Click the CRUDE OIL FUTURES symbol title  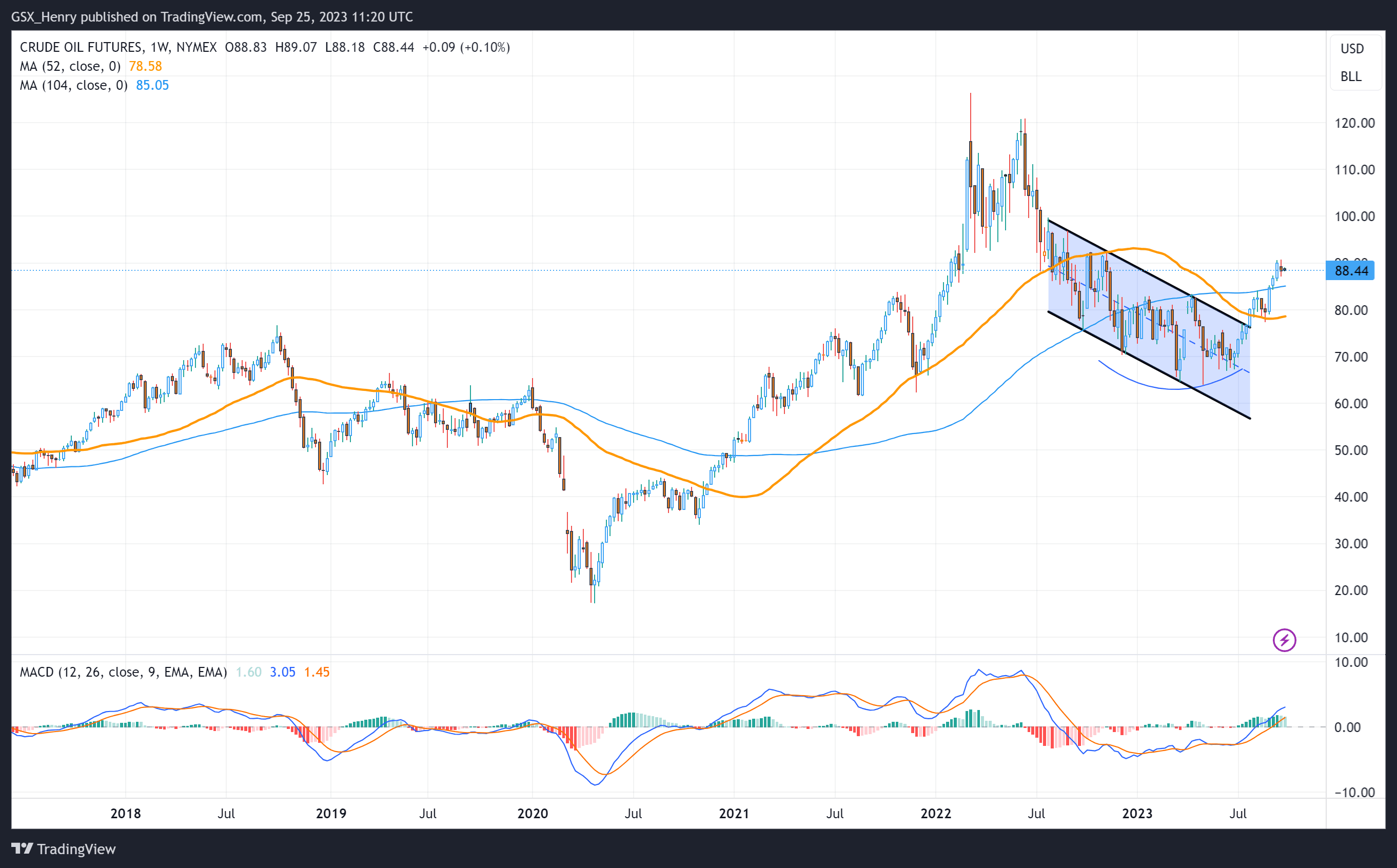pos(81,47)
